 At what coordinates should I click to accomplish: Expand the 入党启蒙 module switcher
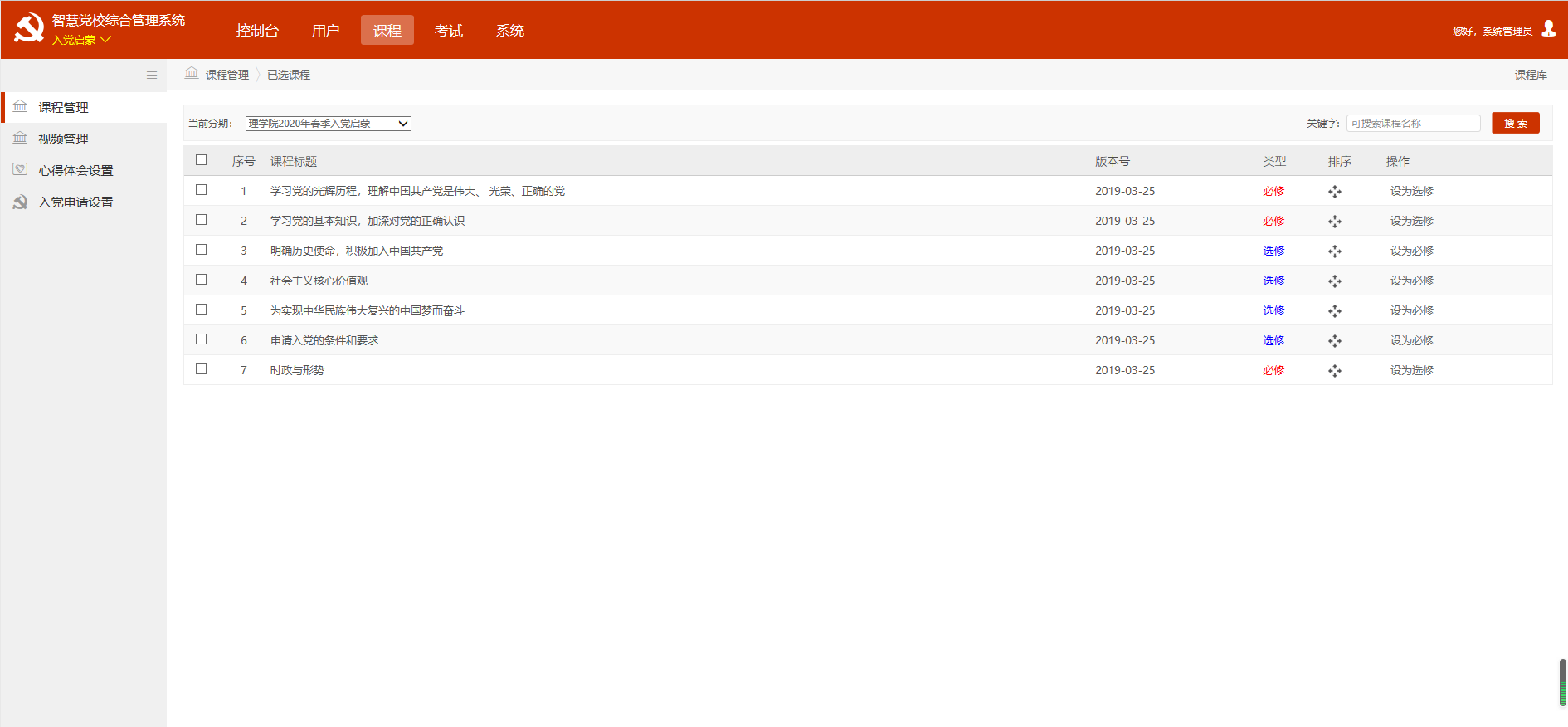(x=81, y=40)
